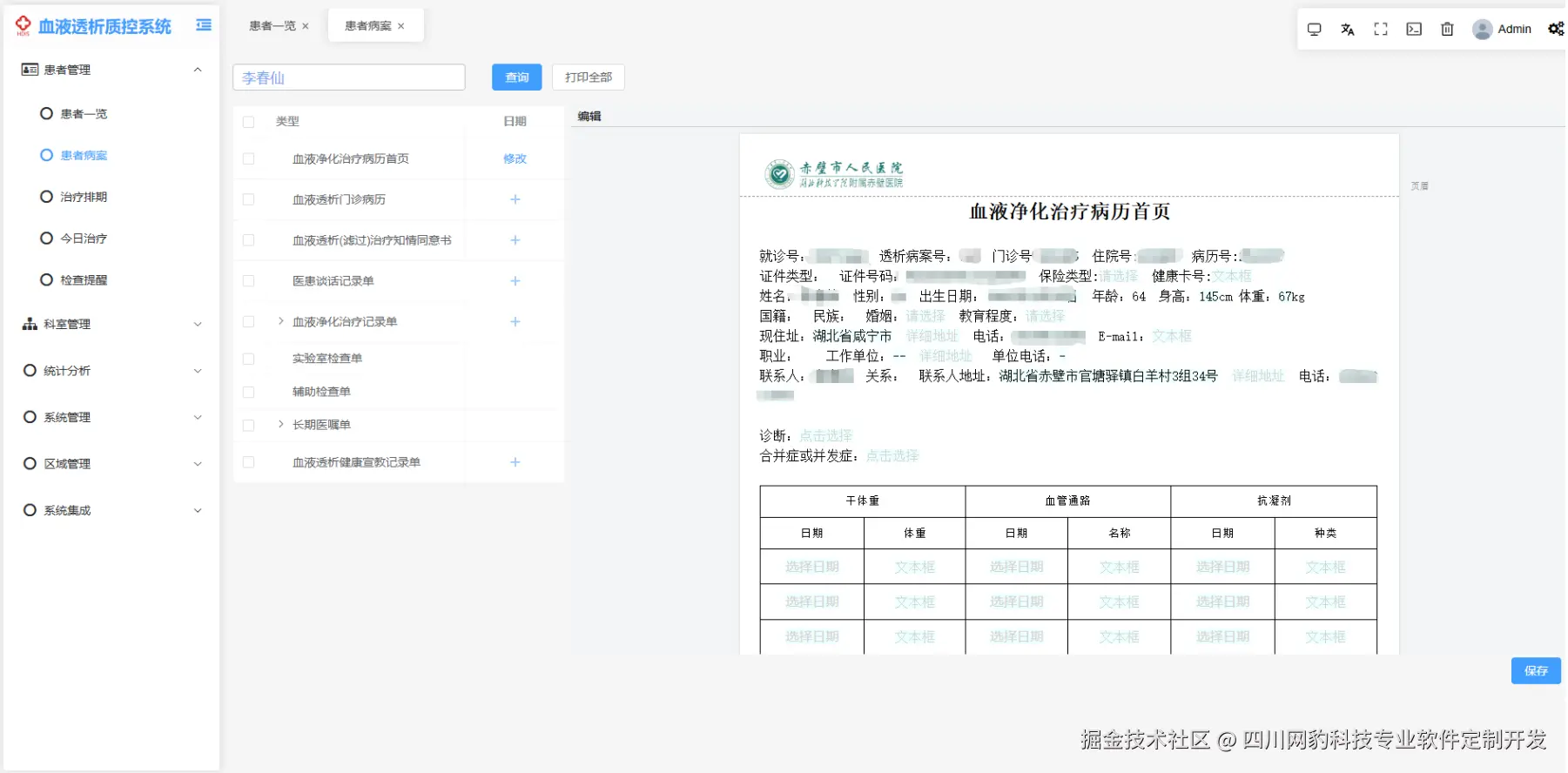
Task: Check the 医患谈话记录单 checkbox
Action: pos(248,281)
